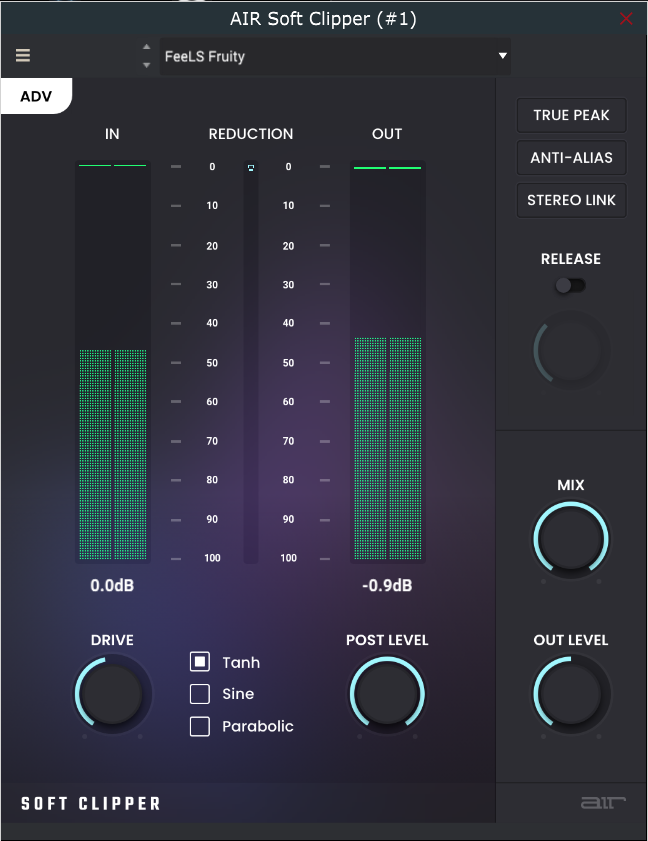The image size is (648, 841).
Task: Click the RELEASE knob
Action: point(571,350)
